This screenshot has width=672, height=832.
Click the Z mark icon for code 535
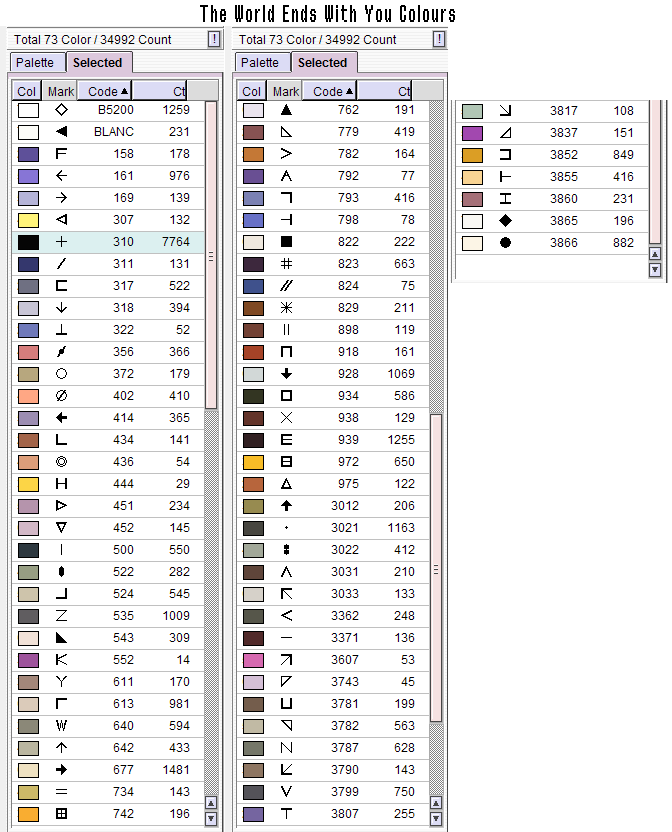click(x=62, y=616)
